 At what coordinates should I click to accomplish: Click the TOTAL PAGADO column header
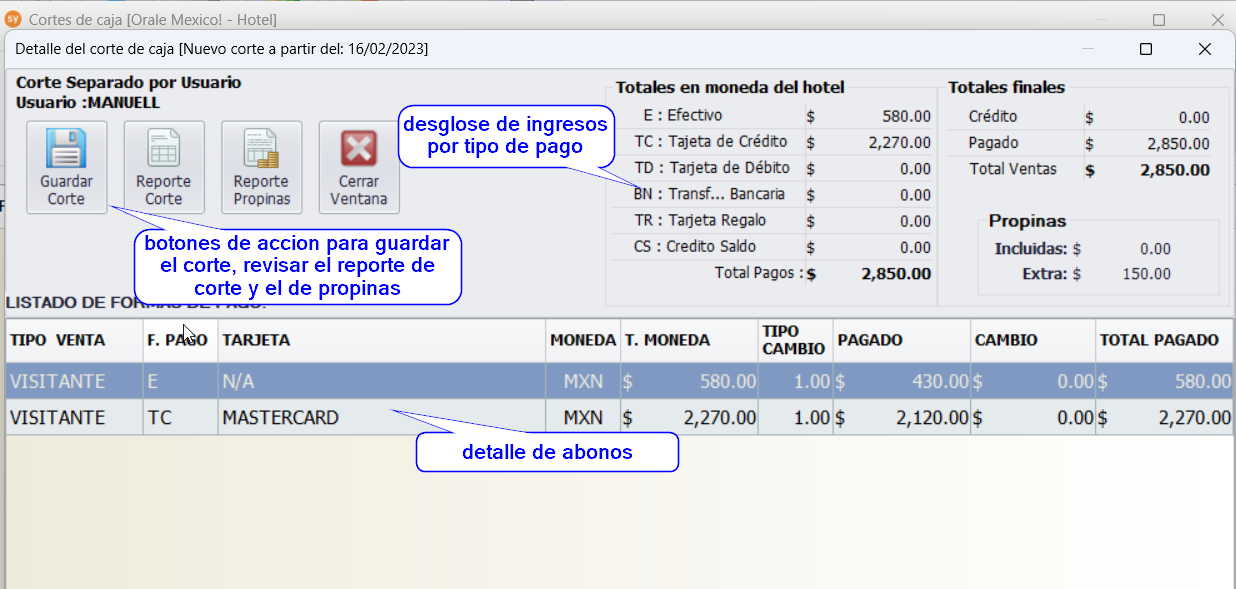1159,340
